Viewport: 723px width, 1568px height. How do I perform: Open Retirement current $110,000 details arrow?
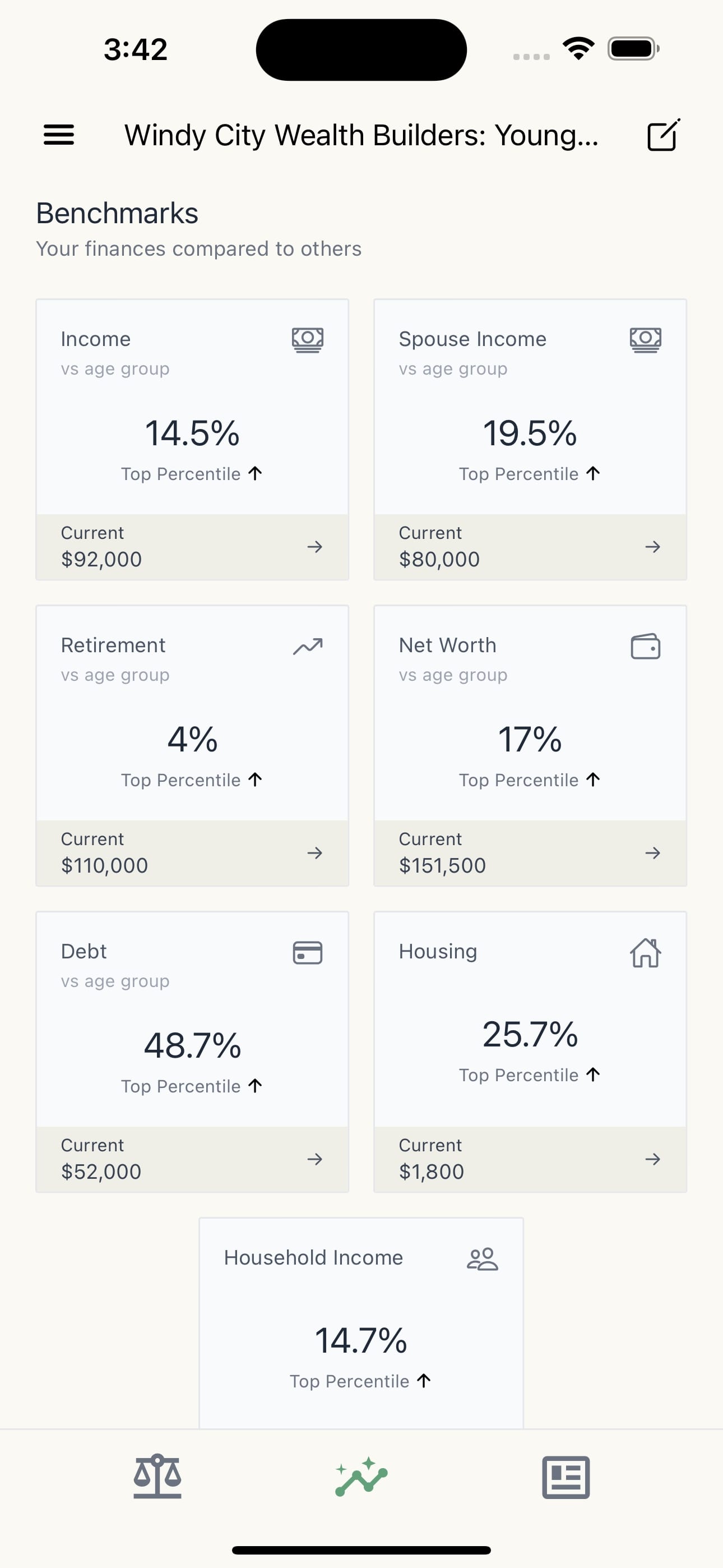[314, 853]
